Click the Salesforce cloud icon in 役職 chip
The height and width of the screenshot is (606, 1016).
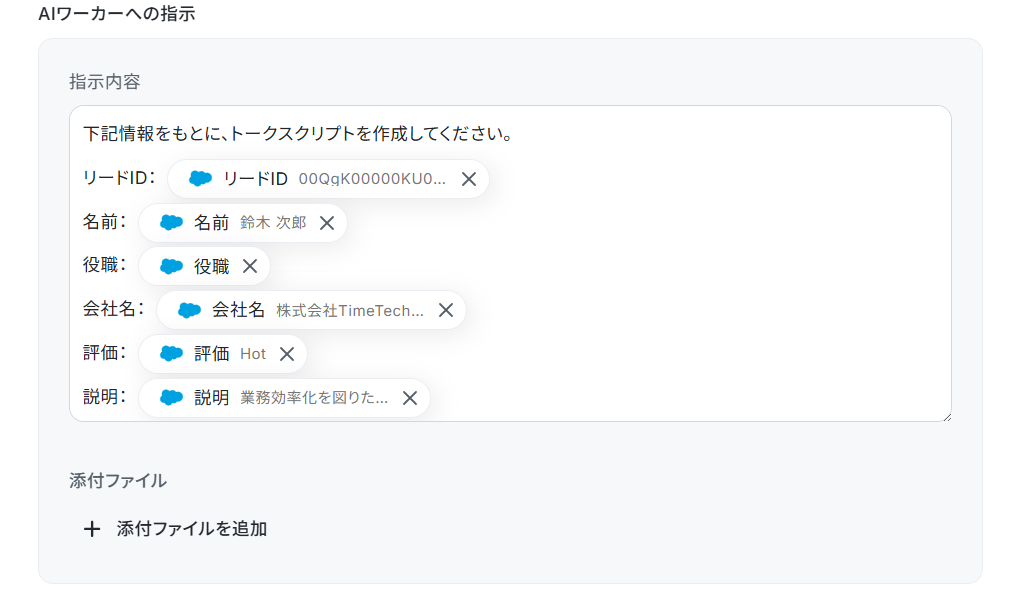(x=171, y=266)
